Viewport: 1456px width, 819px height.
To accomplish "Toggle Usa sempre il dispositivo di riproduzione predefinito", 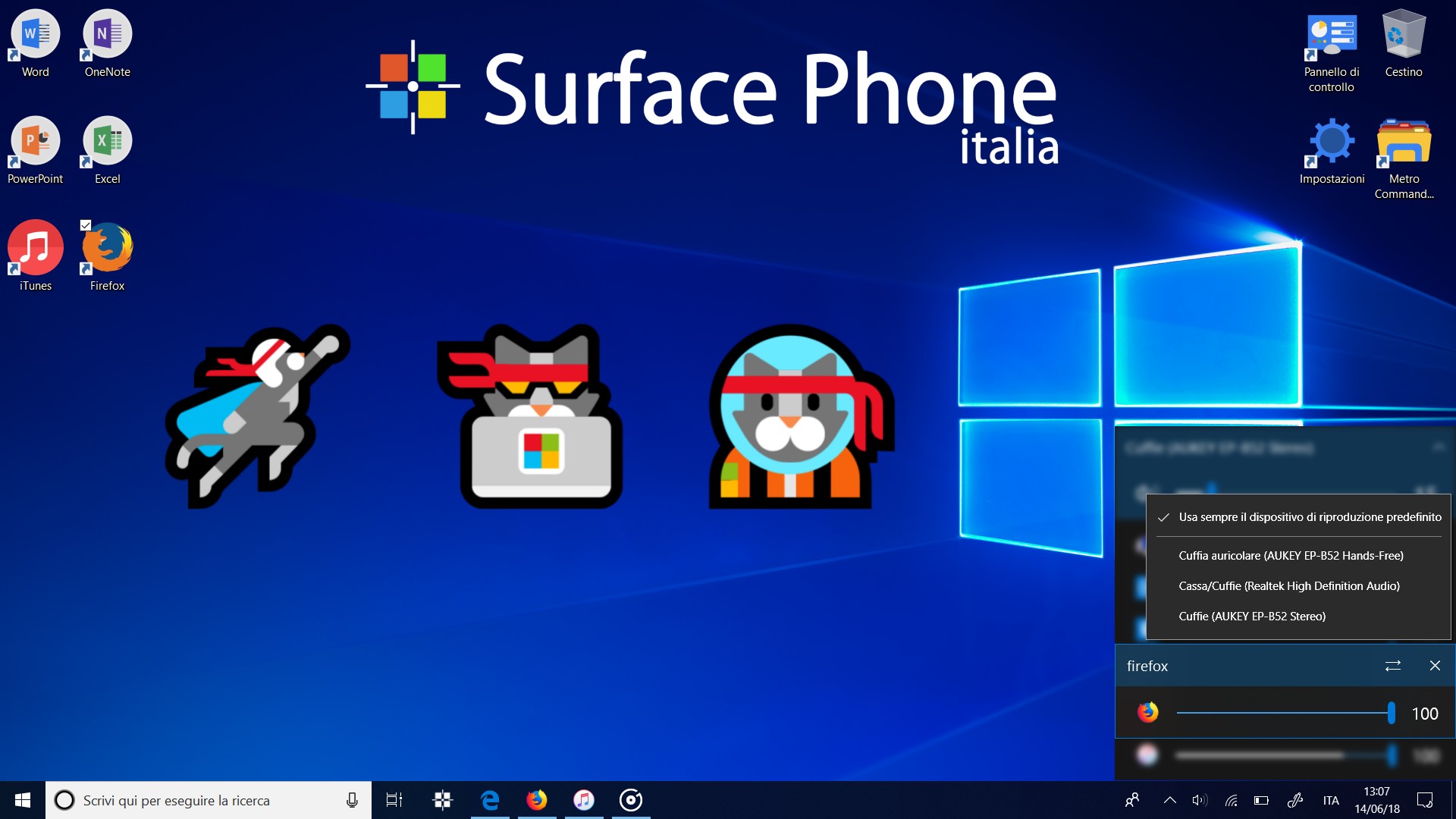I will [x=1298, y=517].
